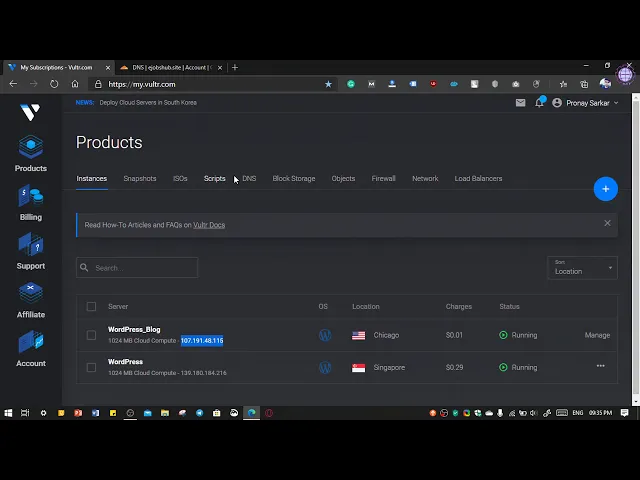
Task: Click Manage for WordPress_Blog server
Action: click(x=597, y=335)
